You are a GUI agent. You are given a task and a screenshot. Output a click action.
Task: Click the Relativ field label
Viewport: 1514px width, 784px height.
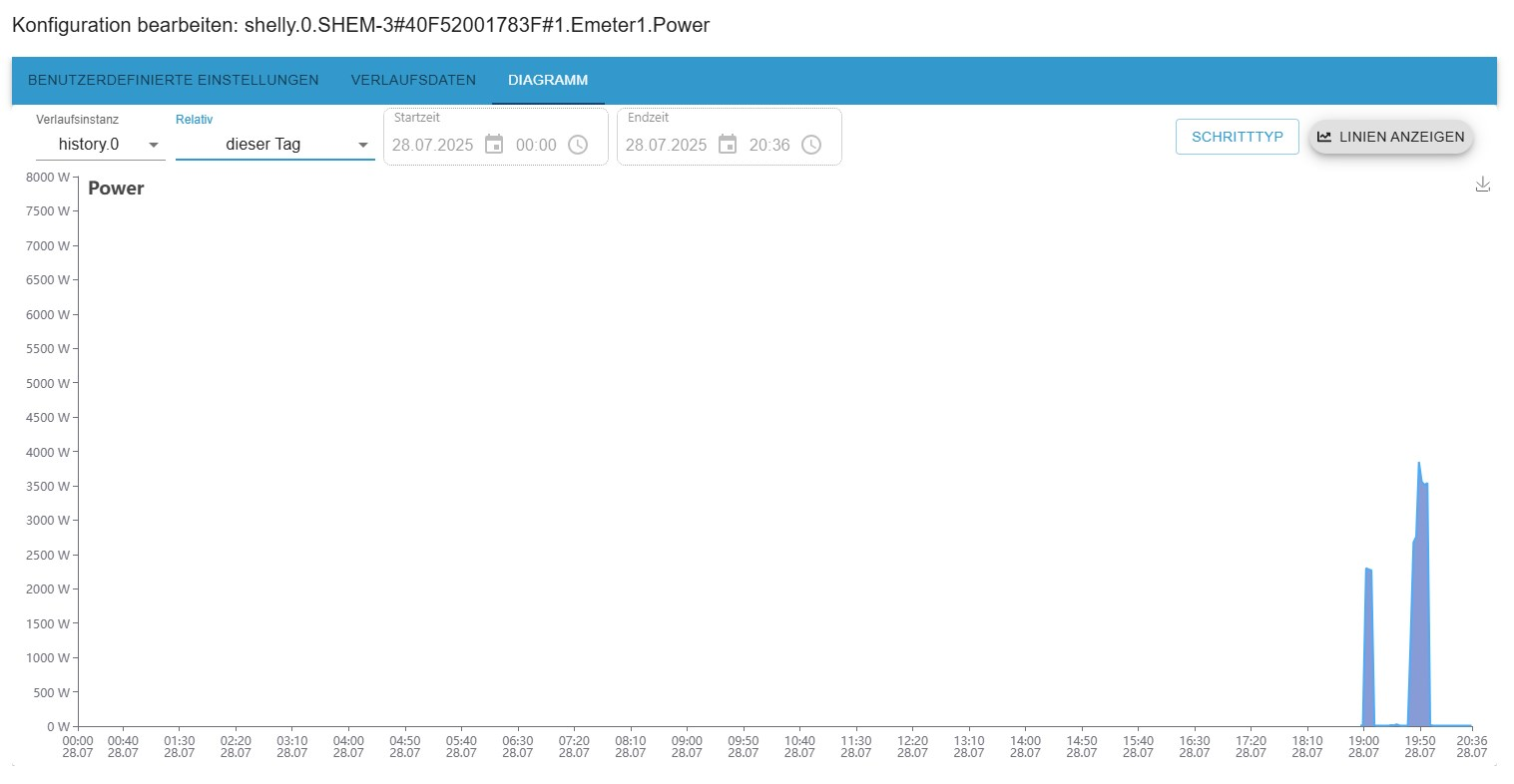[194, 120]
